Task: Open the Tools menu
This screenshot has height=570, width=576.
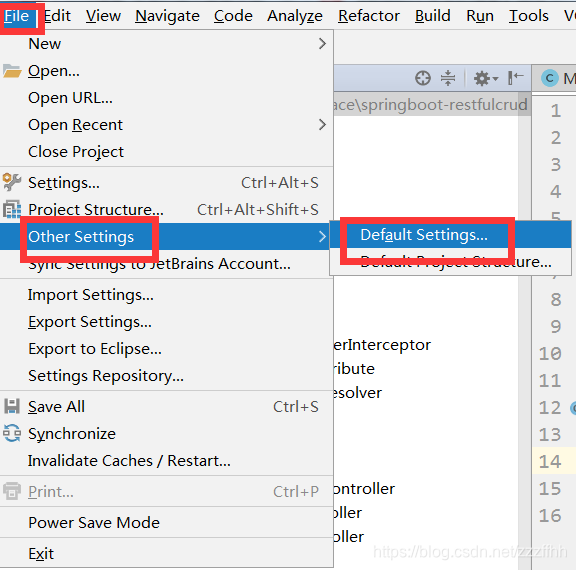Action: [x=529, y=16]
